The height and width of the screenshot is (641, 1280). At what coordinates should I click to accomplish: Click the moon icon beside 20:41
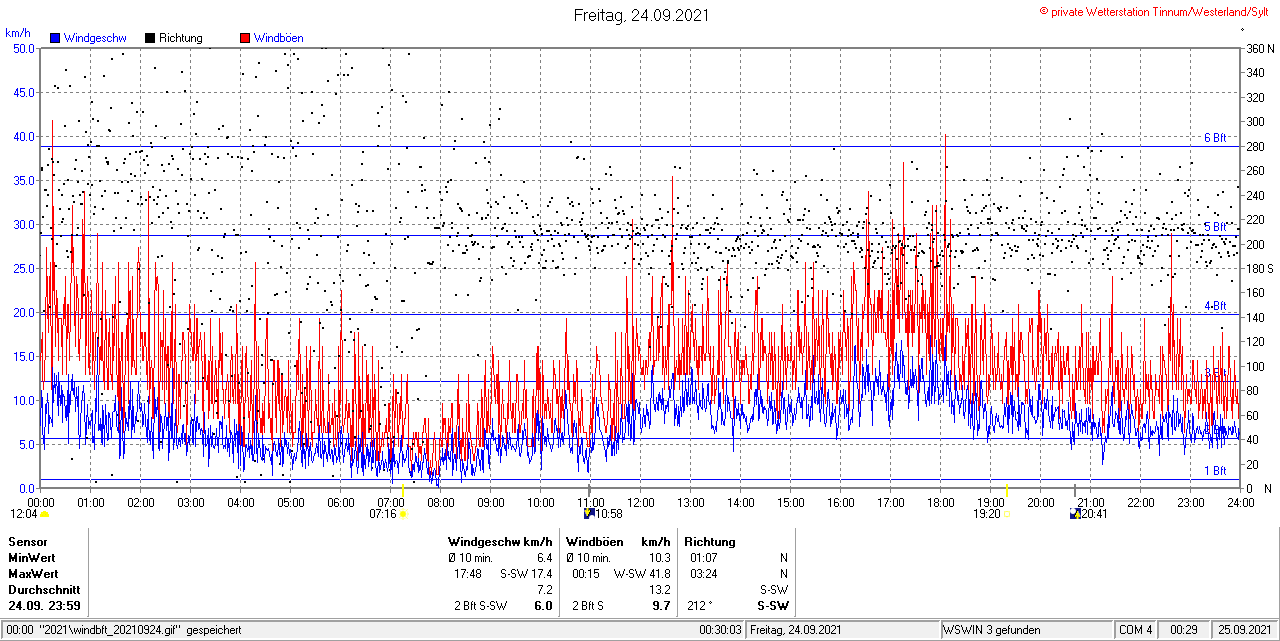tap(1075, 514)
